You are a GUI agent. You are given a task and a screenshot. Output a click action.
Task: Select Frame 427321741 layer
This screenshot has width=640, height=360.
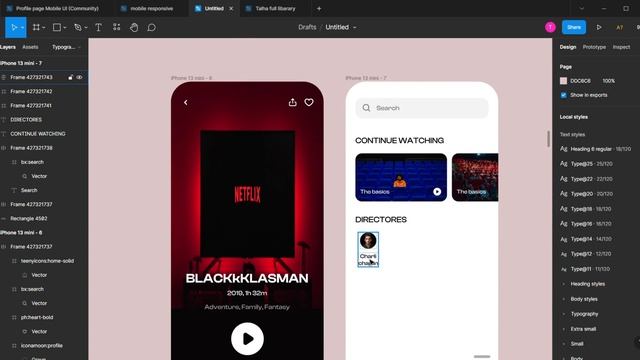point(31,106)
